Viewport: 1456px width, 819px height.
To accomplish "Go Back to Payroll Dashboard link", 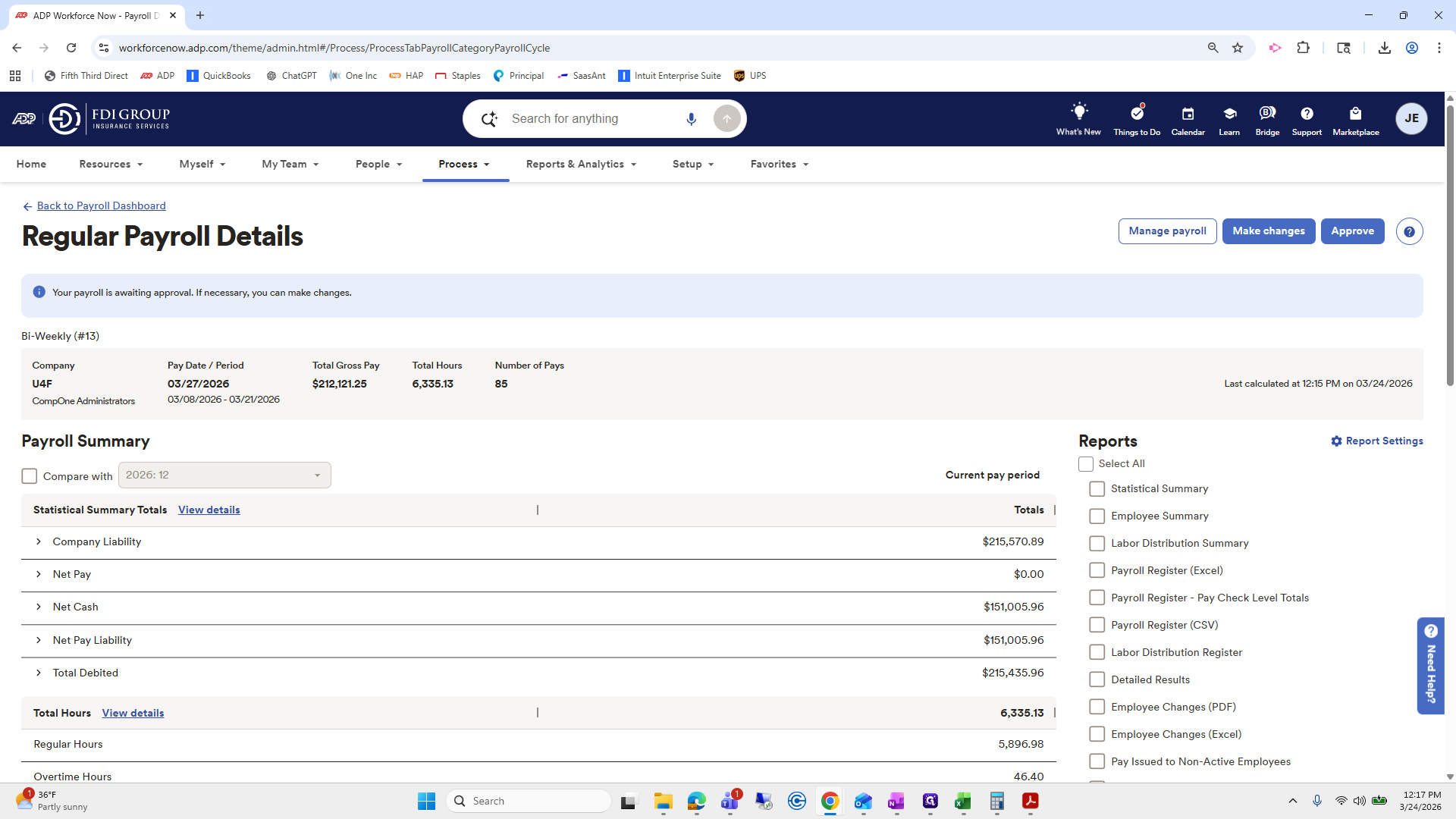I will (x=101, y=206).
